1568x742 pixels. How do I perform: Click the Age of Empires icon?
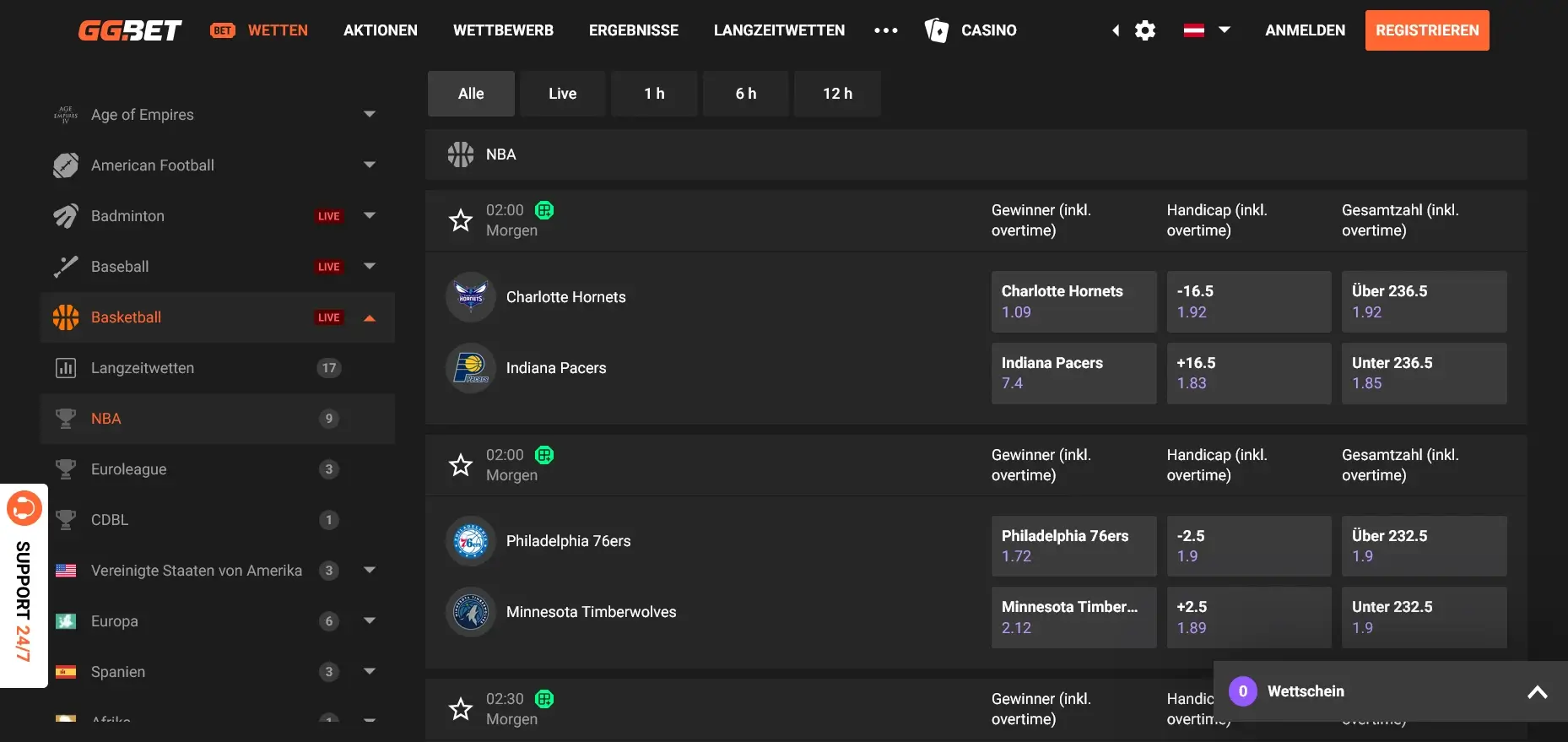[66, 115]
